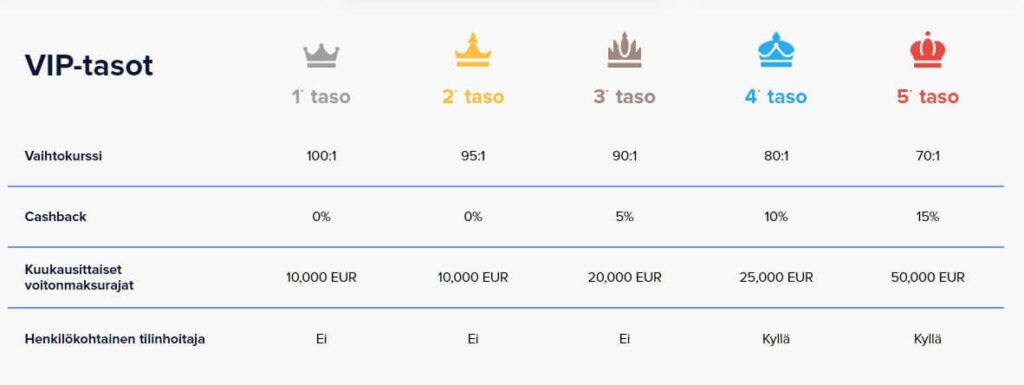This screenshot has width=1024, height=385.
Task: Click the red crown icon for level 5
Action: (928, 50)
